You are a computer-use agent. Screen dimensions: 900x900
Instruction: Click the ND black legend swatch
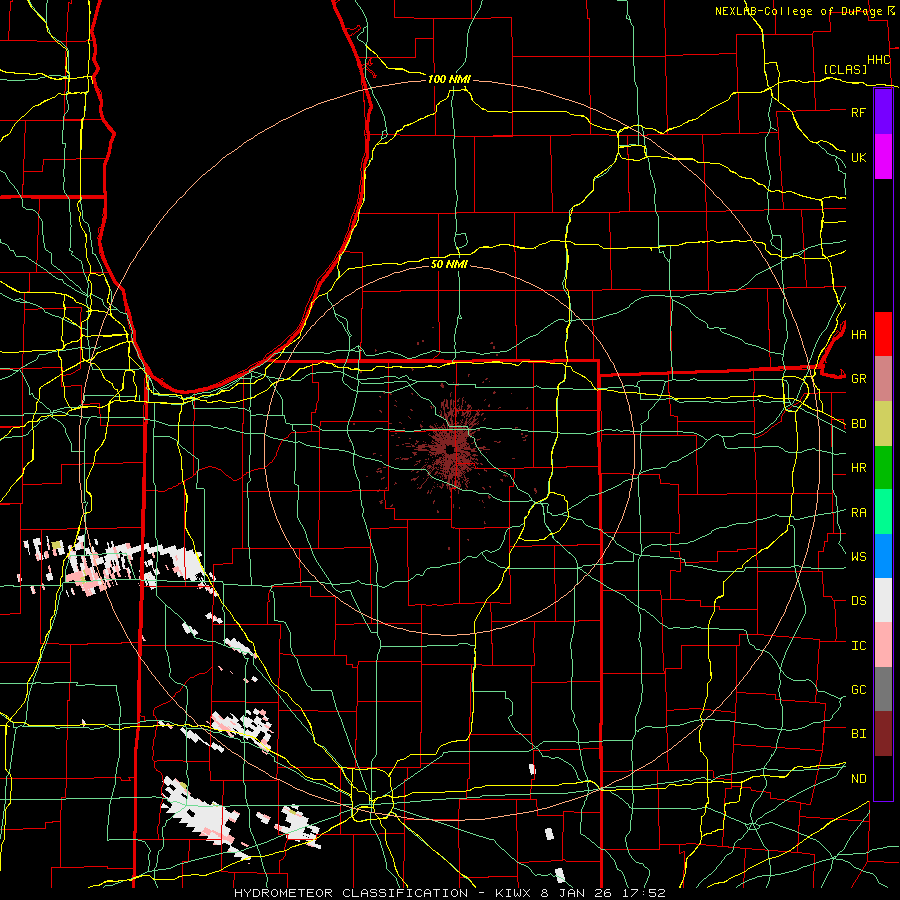[883, 778]
